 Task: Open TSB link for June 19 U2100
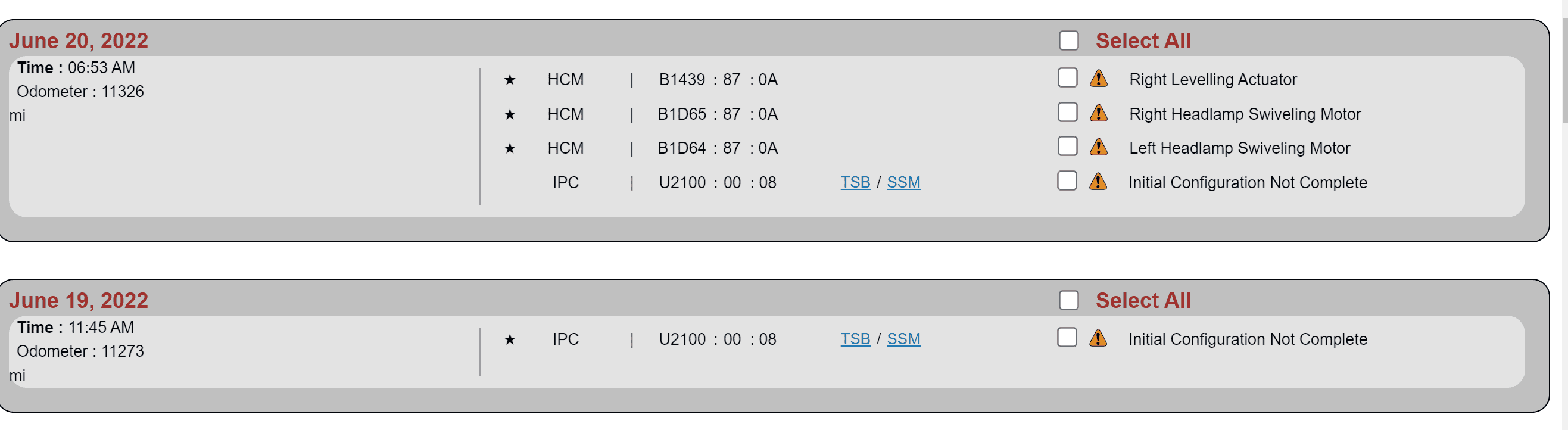pos(855,339)
